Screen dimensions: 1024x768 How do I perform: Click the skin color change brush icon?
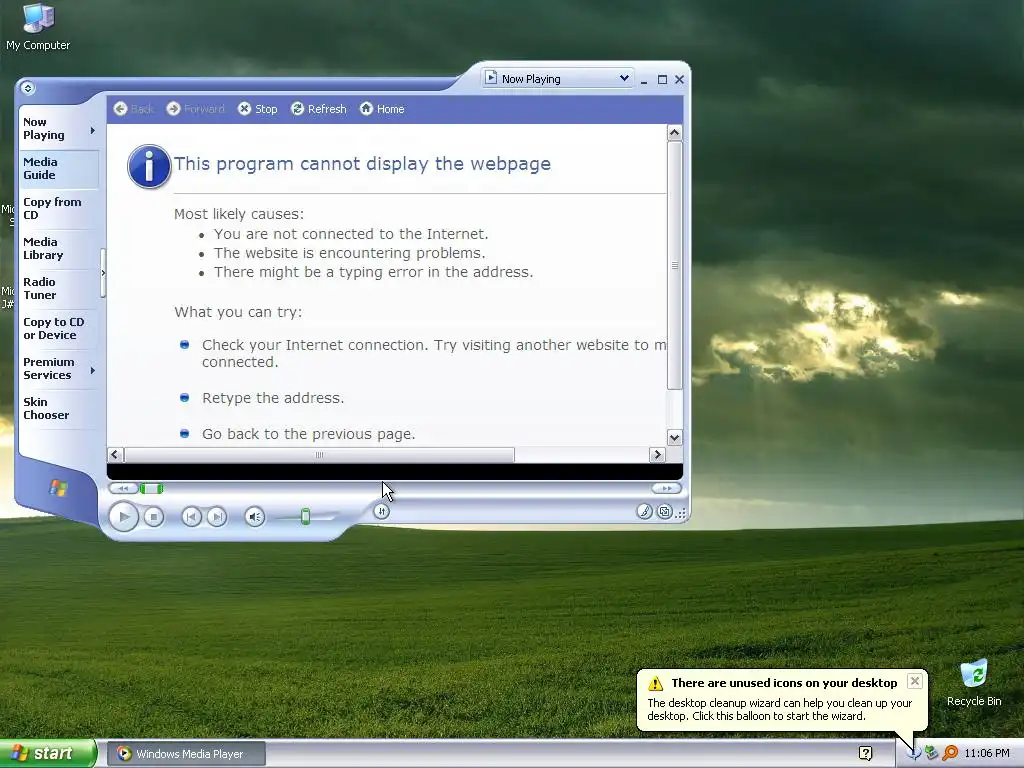(644, 511)
